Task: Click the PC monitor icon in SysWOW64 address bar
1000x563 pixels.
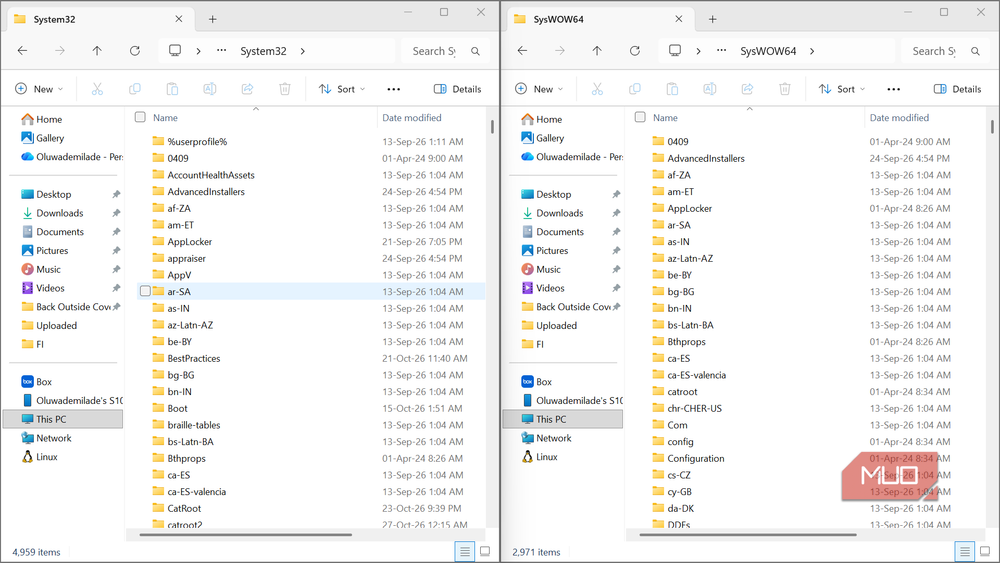Action: pos(675,50)
